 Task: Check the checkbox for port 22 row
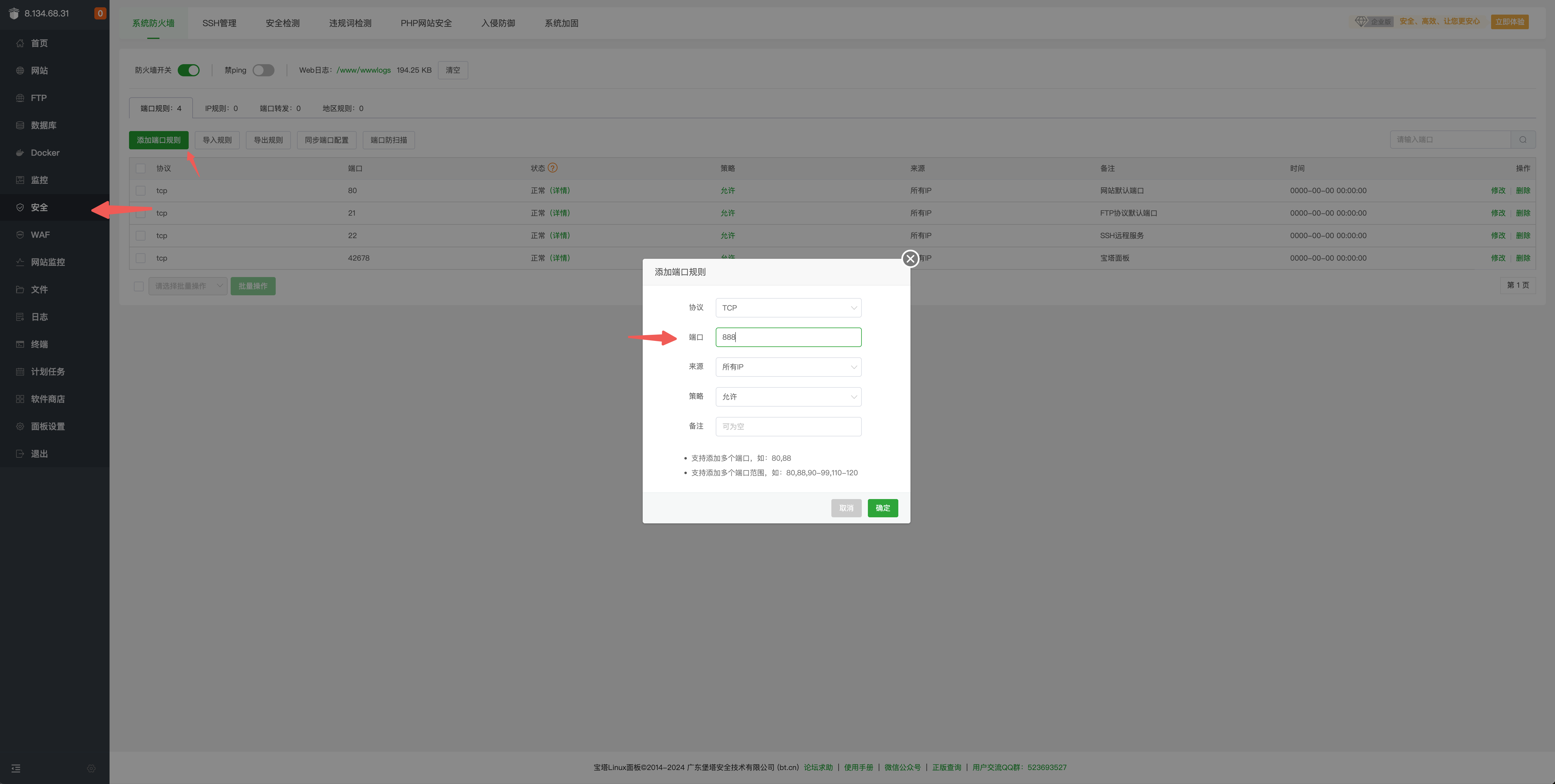coord(141,236)
